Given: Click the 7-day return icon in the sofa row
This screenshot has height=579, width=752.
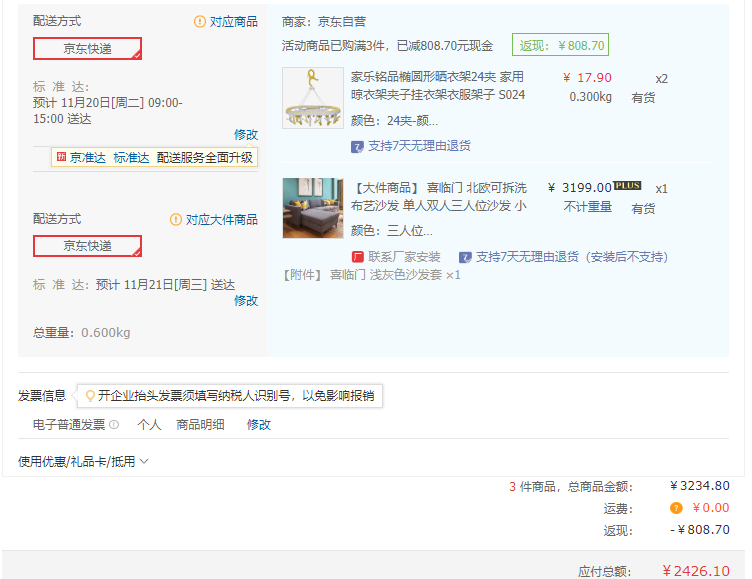Looking at the screenshot, I should (465, 257).
